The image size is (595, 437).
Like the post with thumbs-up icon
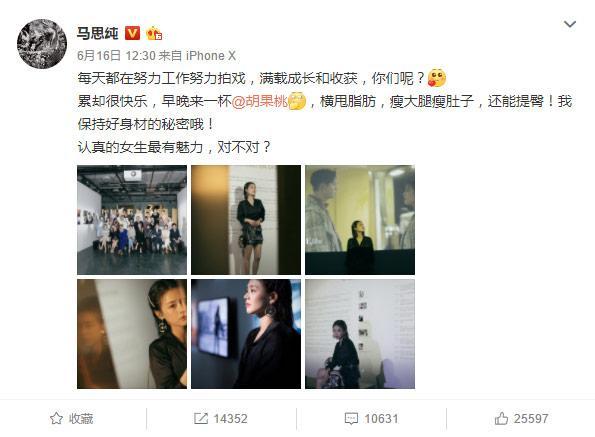pyautogui.click(x=501, y=418)
